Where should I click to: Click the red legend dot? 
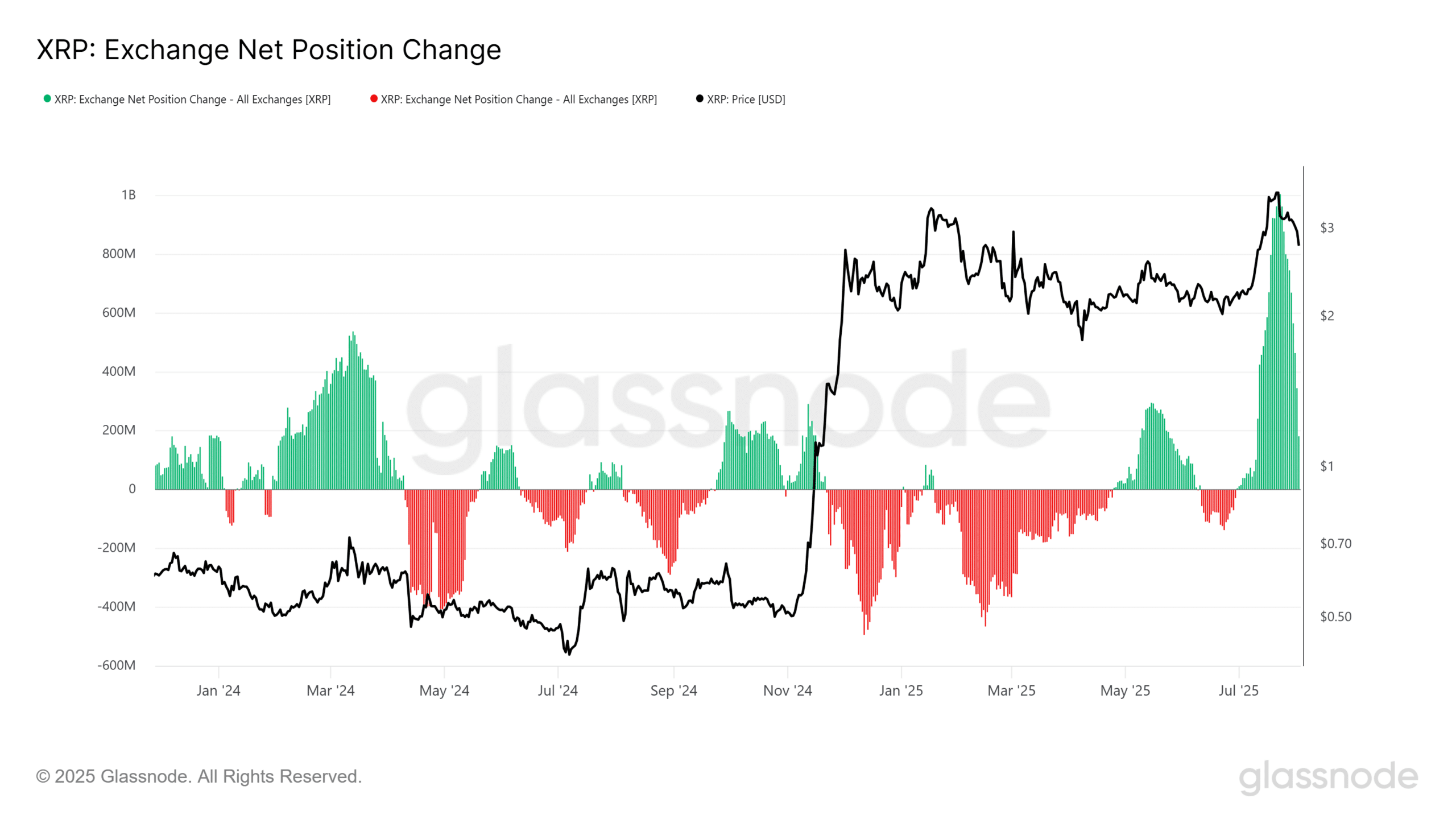(x=374, y=99)
